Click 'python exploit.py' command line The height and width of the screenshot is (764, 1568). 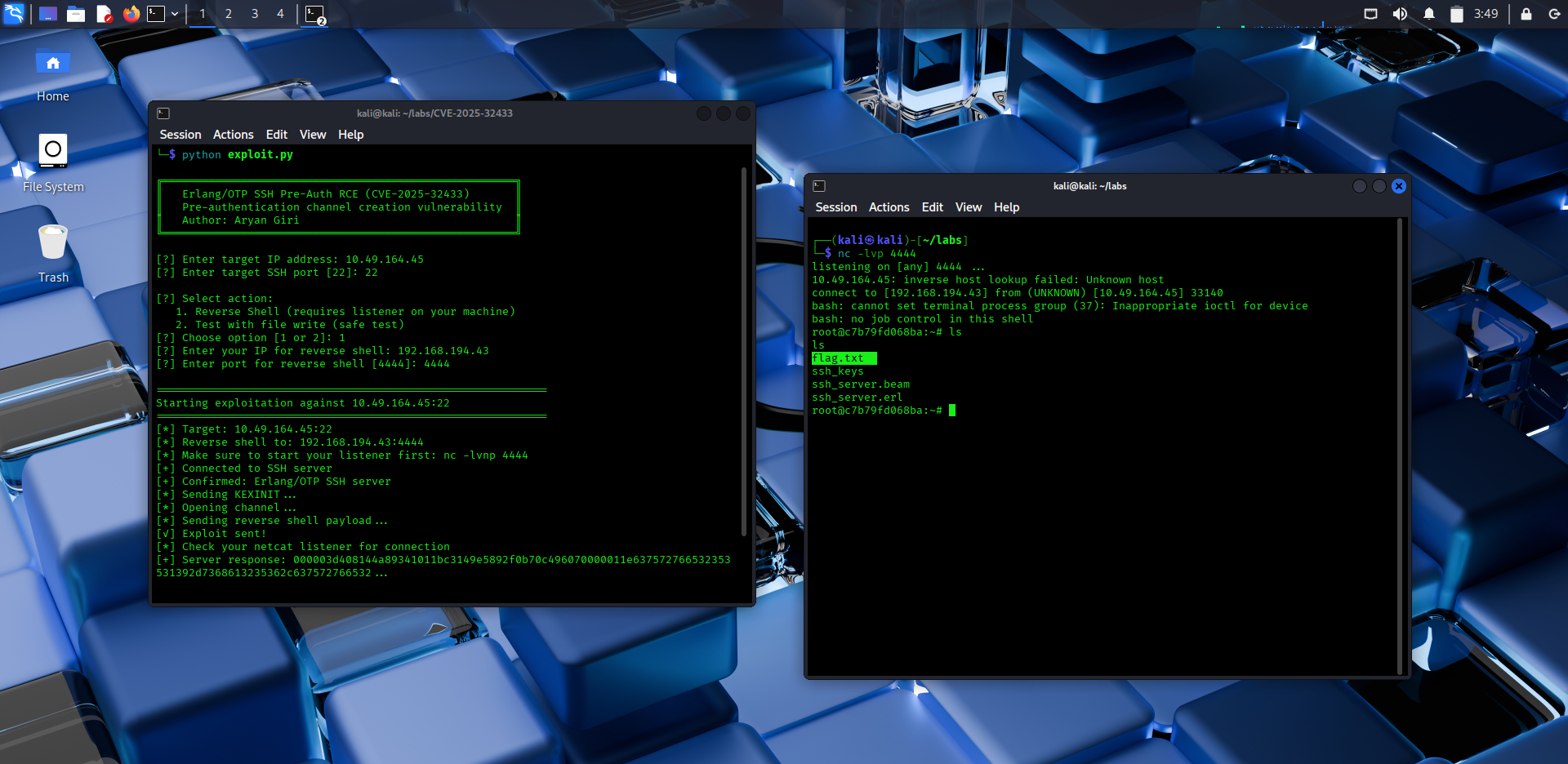click(x=238, y=154)
